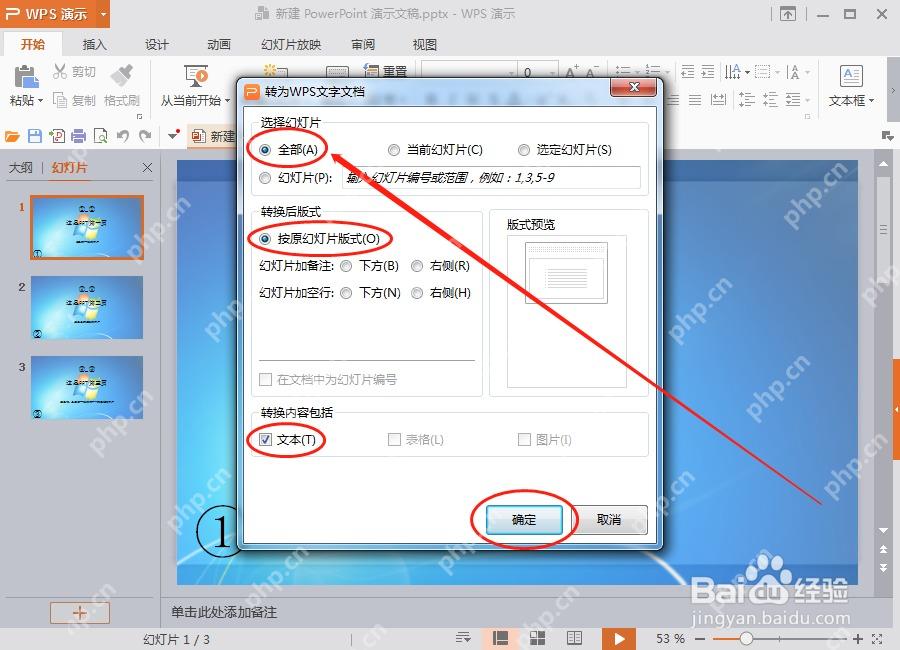Decrease font size with A- icon

[592, 72]
